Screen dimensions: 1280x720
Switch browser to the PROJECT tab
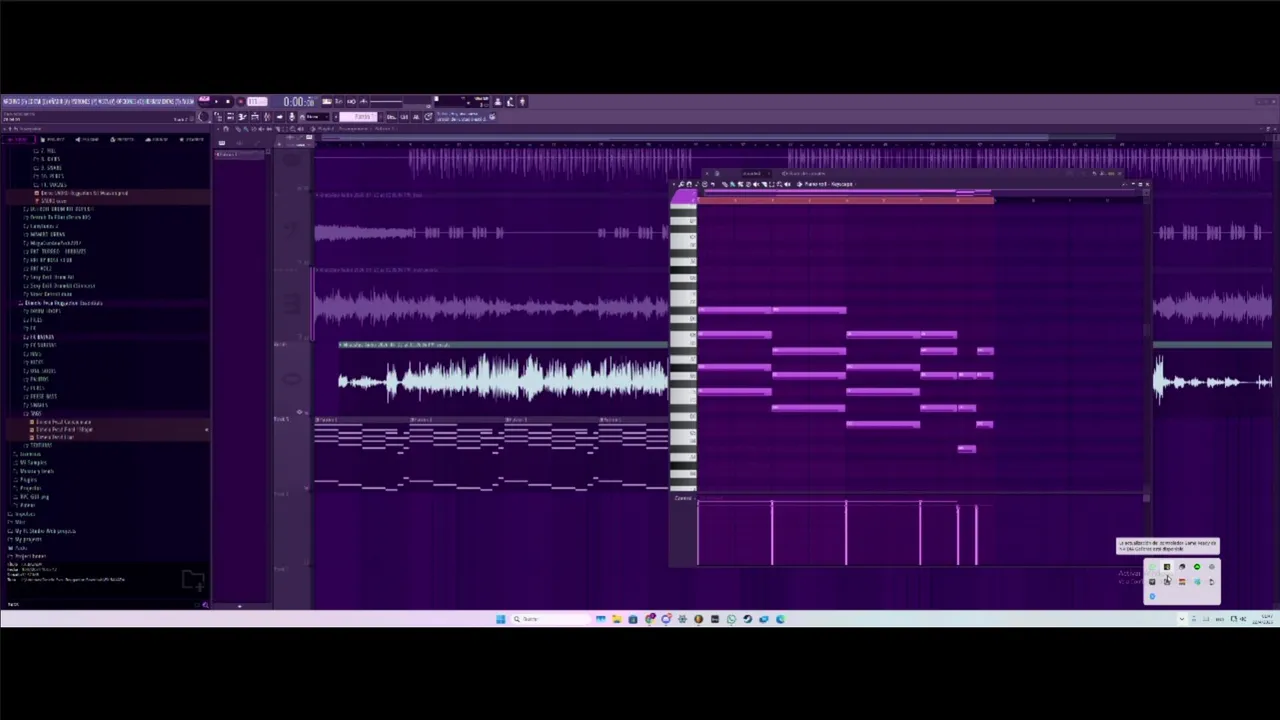pos(52,139)
